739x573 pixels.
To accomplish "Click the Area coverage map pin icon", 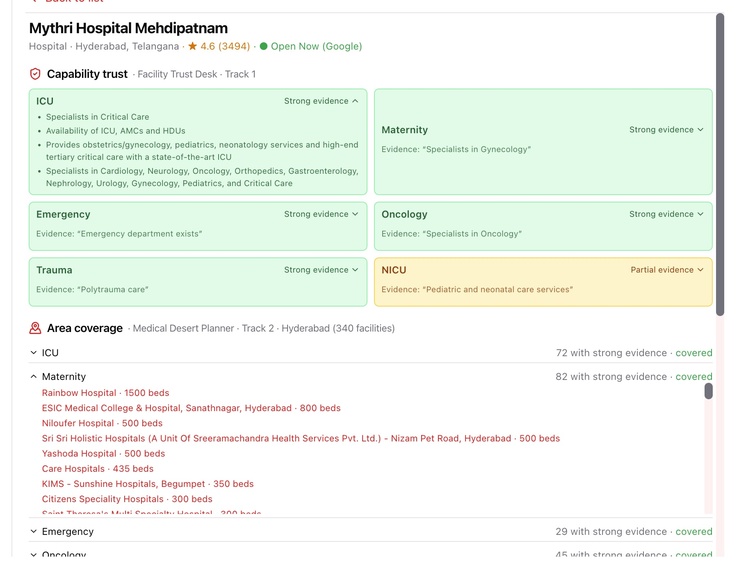I will click(35, 328).
